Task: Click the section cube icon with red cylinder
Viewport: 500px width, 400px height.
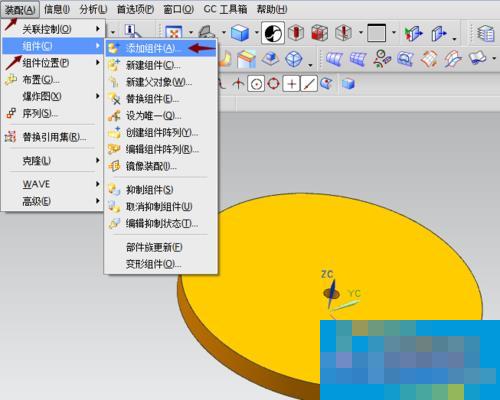Action: [x=296, y=33]
